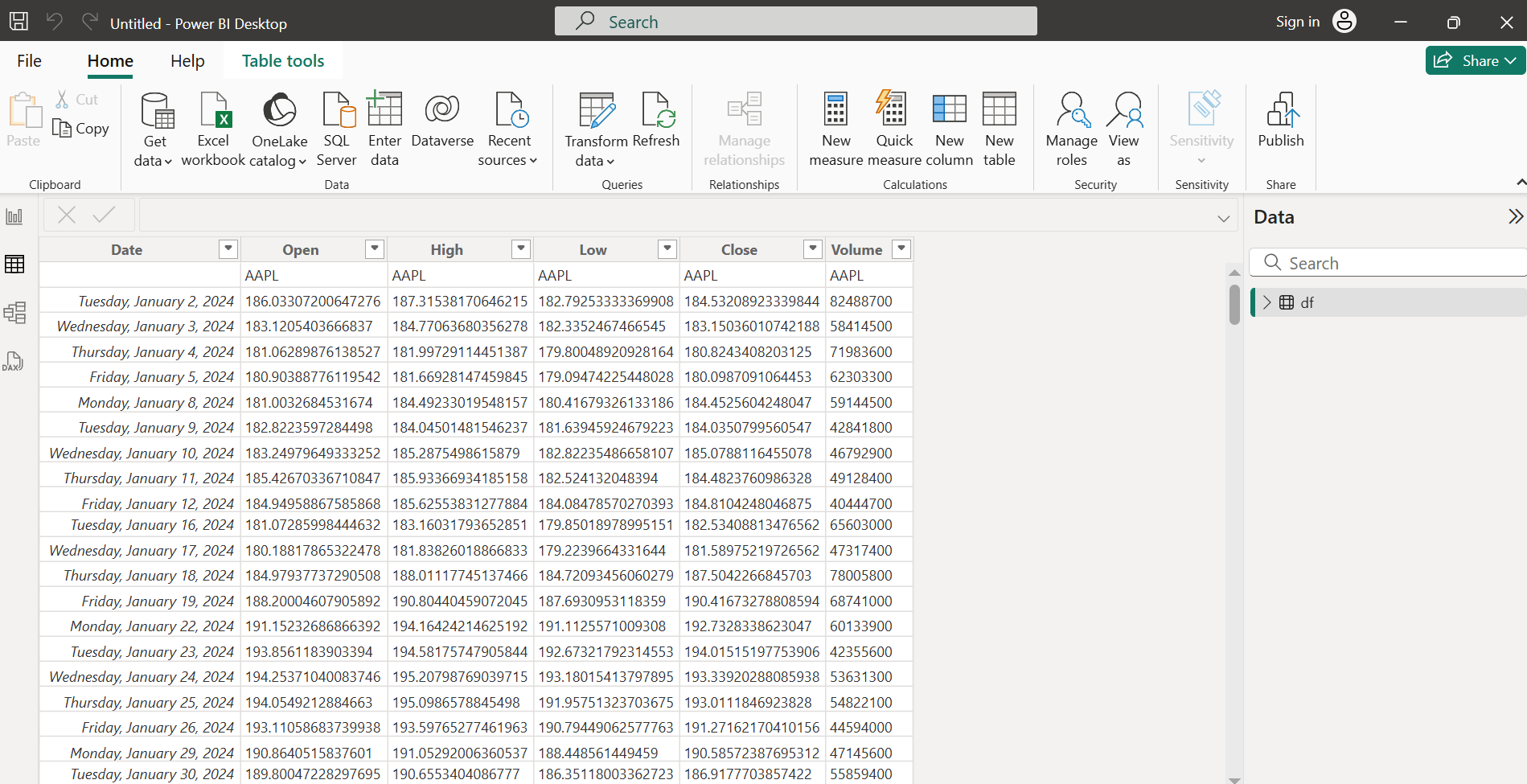
Task: Open the Date column filter dropdown
Action: click(x=228, y=249)
